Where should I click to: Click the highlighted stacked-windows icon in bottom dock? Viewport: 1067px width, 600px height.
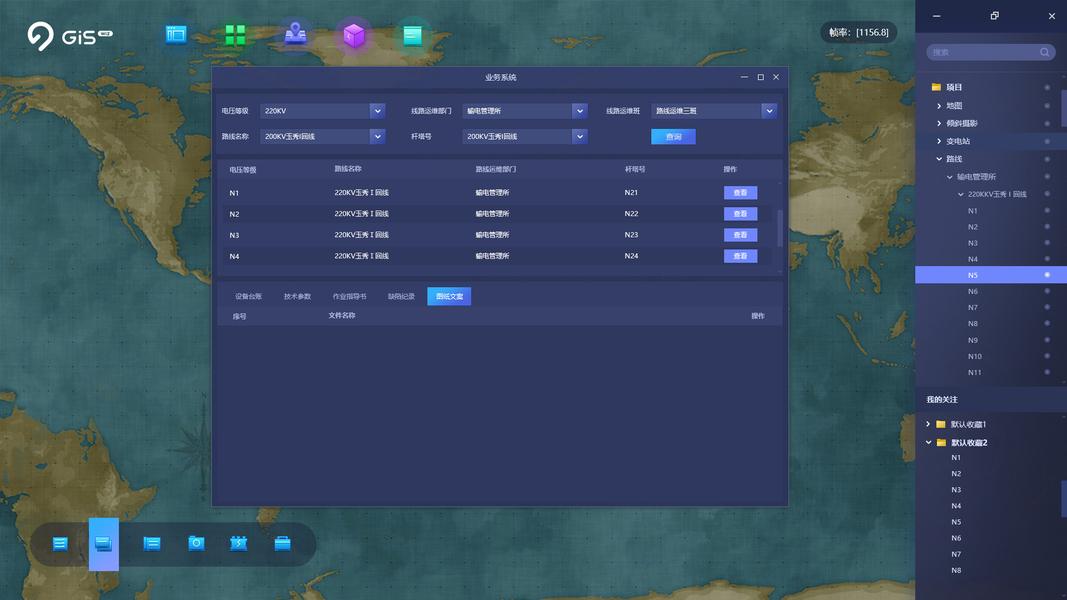(x=103, y=543)
